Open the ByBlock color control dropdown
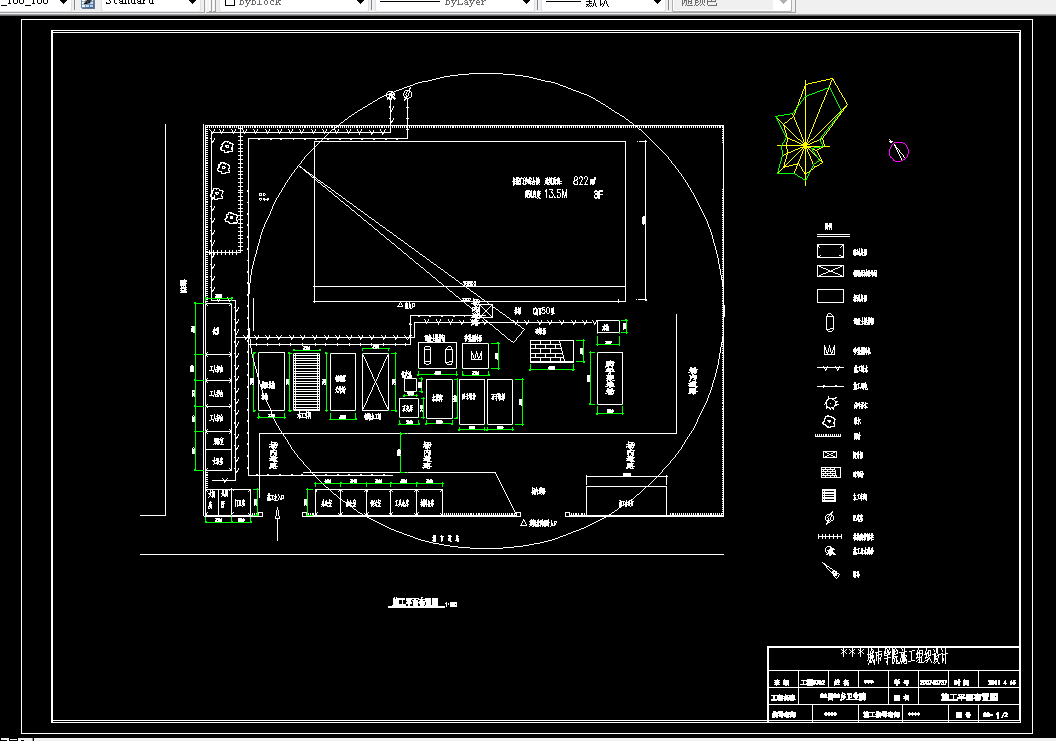This screenshot has height=741, width=1056. [x=360, y=3]
